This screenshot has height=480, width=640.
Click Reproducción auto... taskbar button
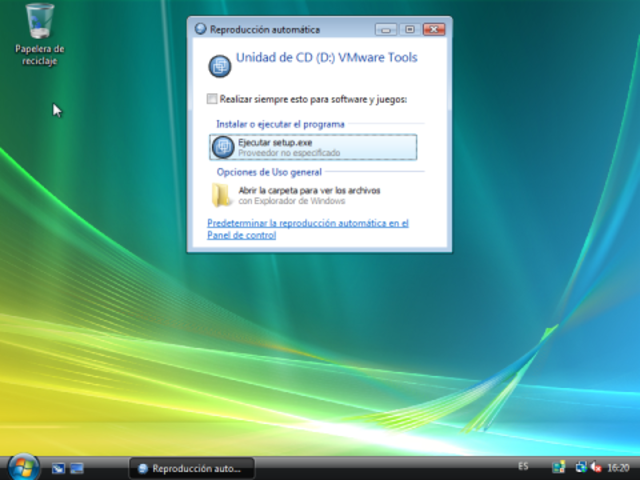pyautogui.click(x=192, y=468)
